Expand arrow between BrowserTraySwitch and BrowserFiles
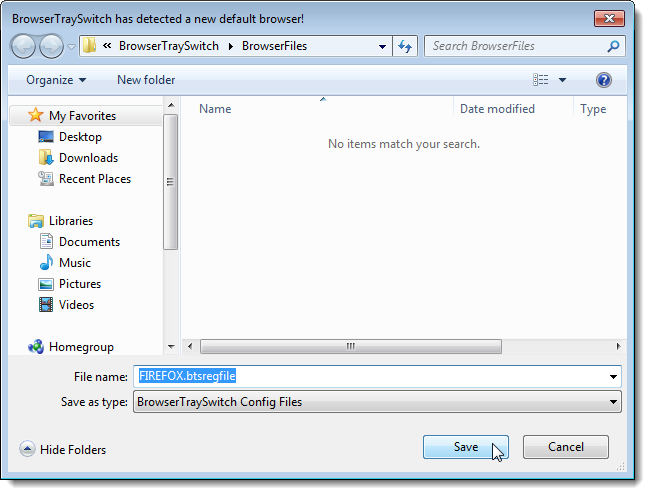This screenshot has width=650, height=495. [230, 46]
